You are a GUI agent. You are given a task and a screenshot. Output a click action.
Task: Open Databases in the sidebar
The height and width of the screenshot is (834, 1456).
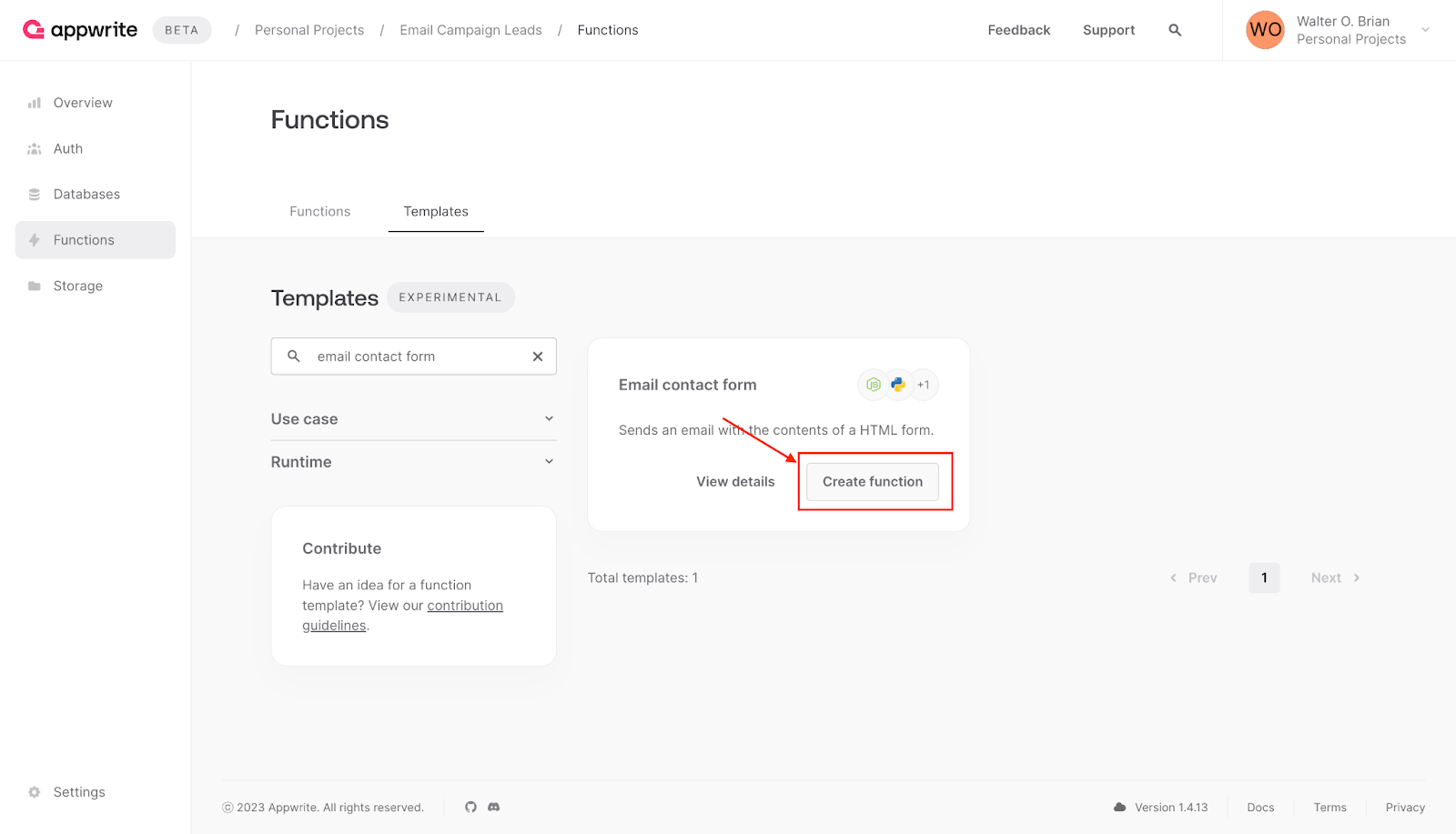(x=96, y=195)
